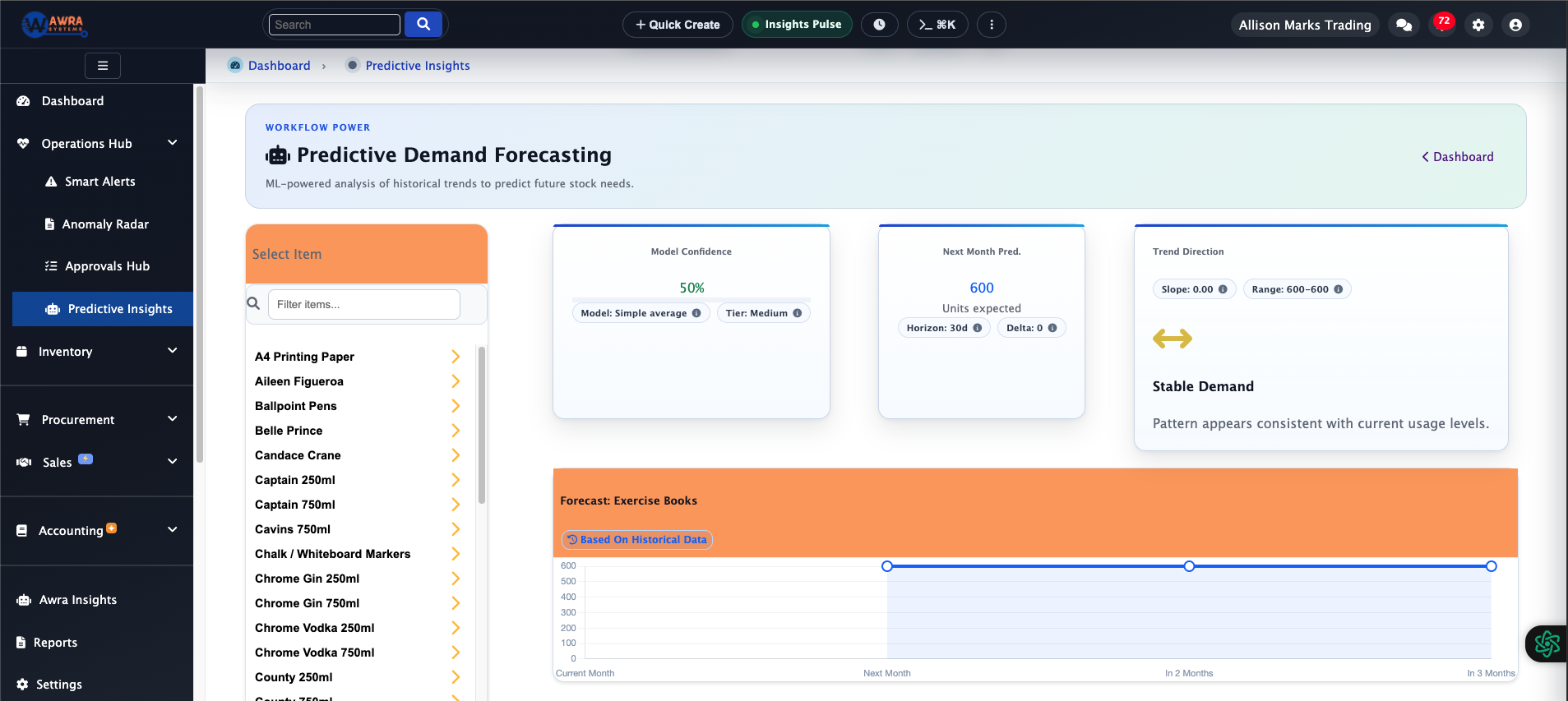Click the Settings gear icon in sidebar
This screenshot has width=1568, height=701.
tap(22, 685)
